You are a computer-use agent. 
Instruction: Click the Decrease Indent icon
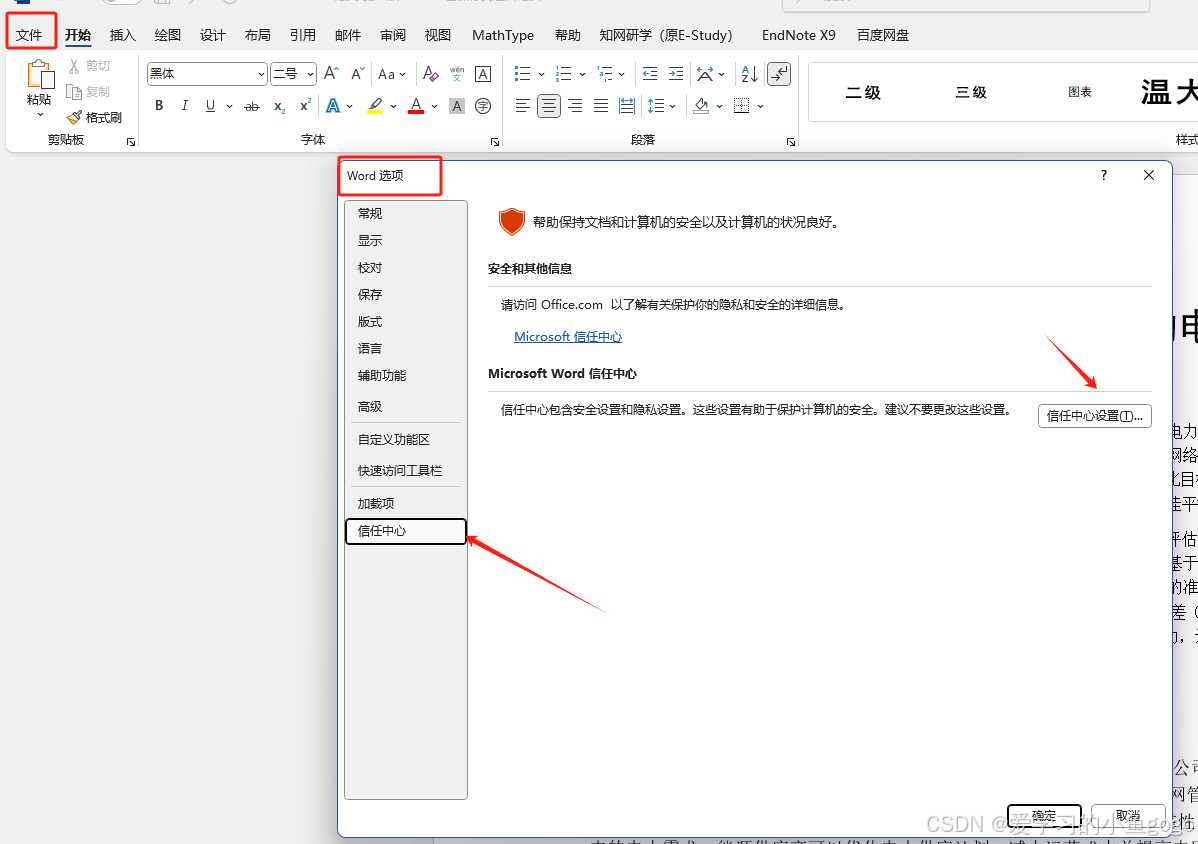[649, 73]
